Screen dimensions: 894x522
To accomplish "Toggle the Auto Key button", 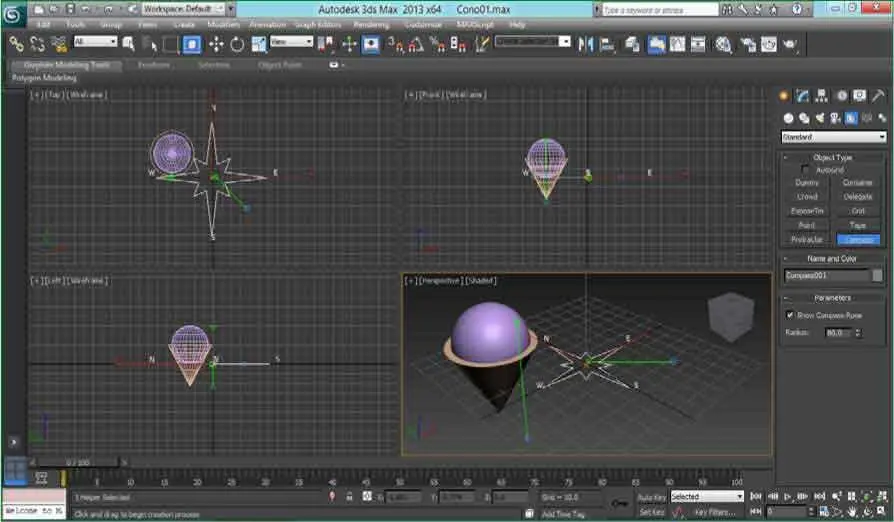I will pyautogui.click(x=652, y=497).
